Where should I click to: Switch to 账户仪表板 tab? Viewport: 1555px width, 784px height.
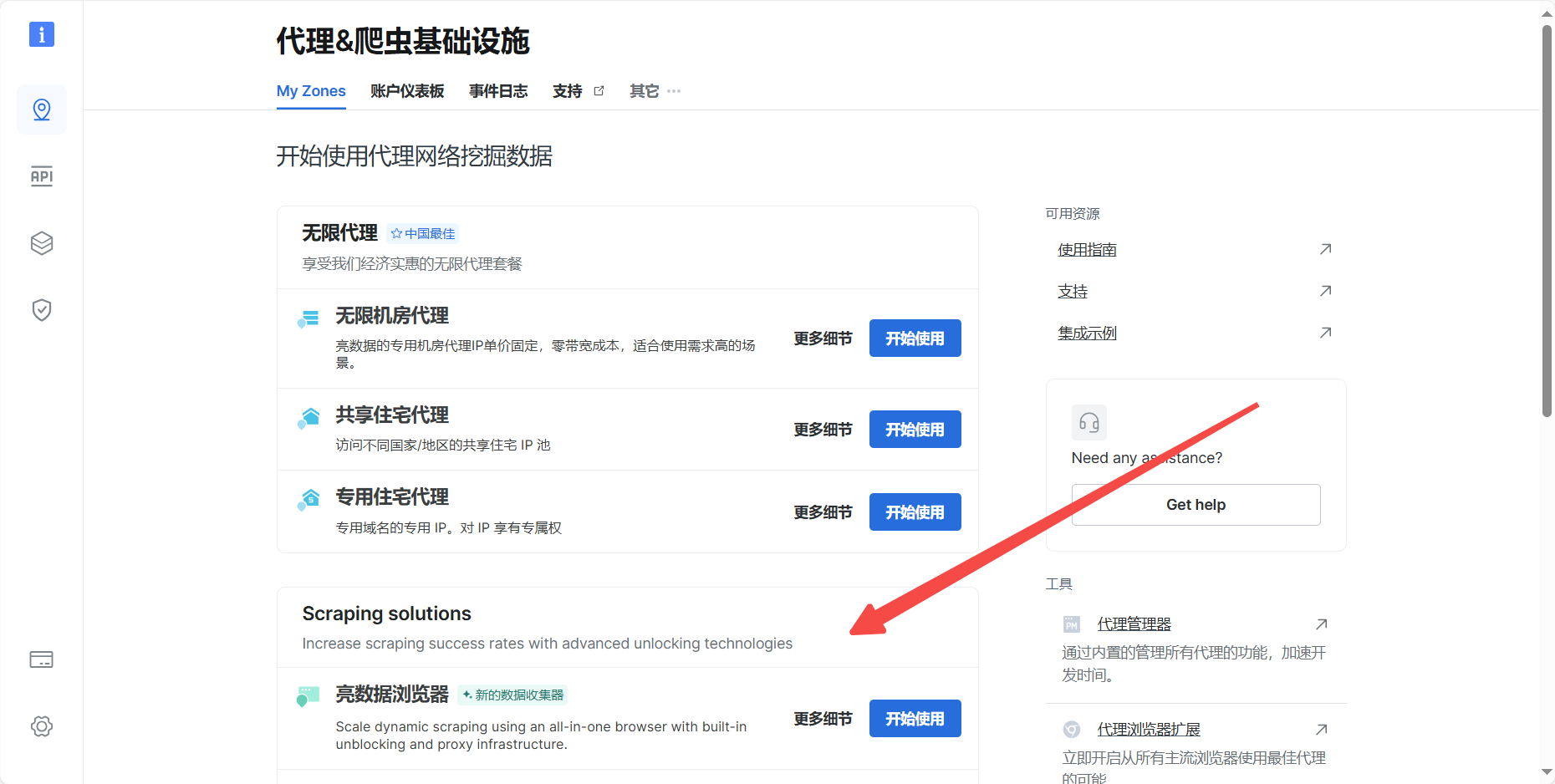click(x=407, y=91)
